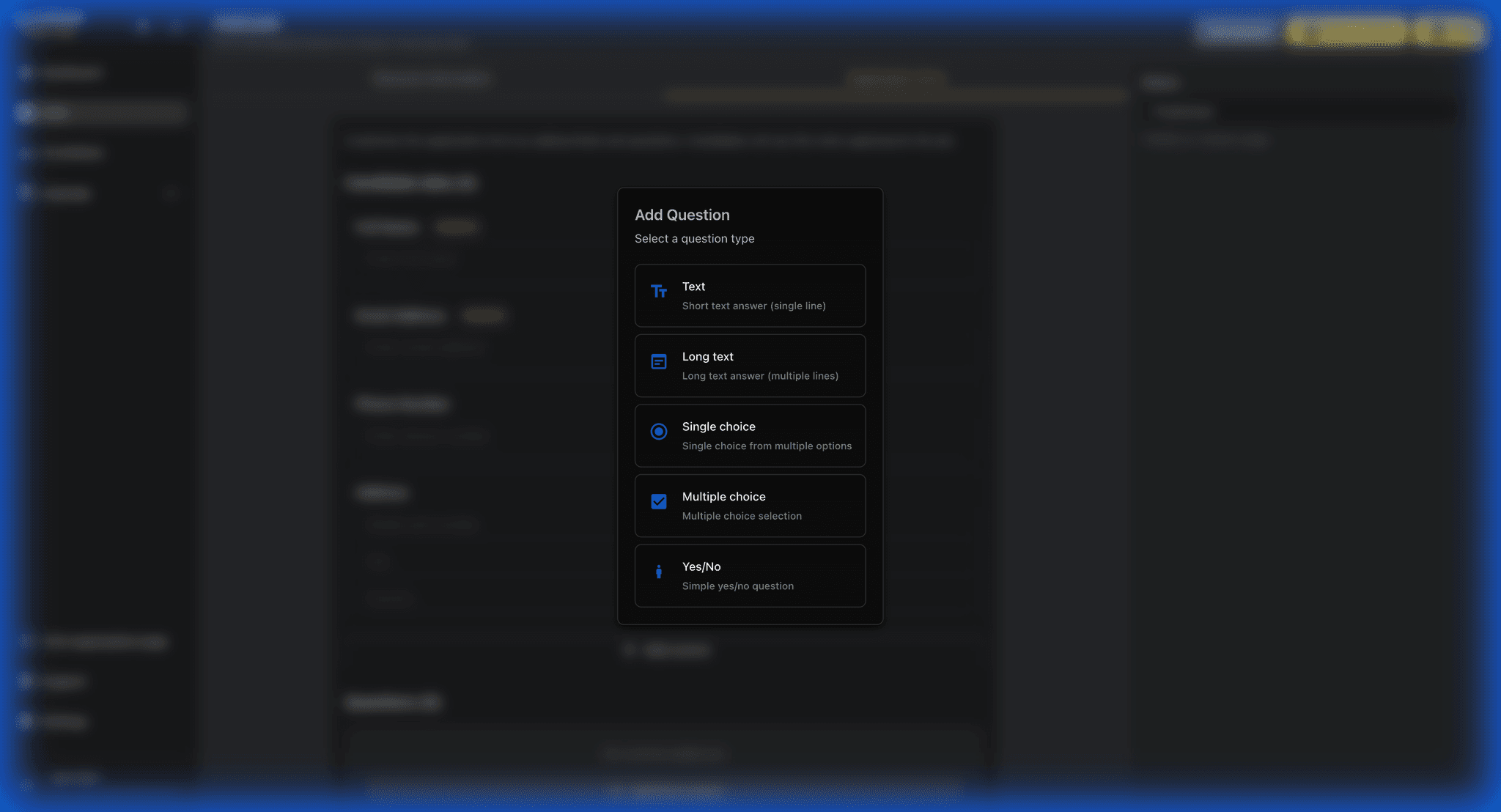Click the Yes/No question icon
This screenshot has height=812, width=1501.
click(x=659, y=572)
